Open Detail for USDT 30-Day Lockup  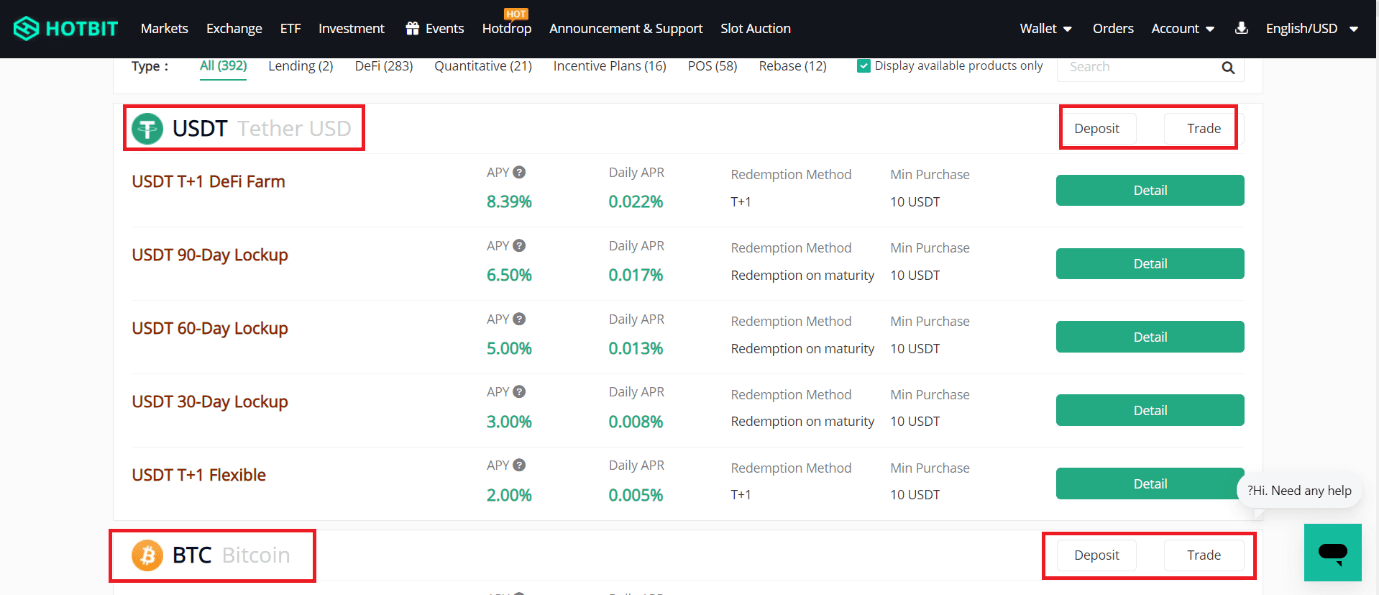tap(1150, 410)
